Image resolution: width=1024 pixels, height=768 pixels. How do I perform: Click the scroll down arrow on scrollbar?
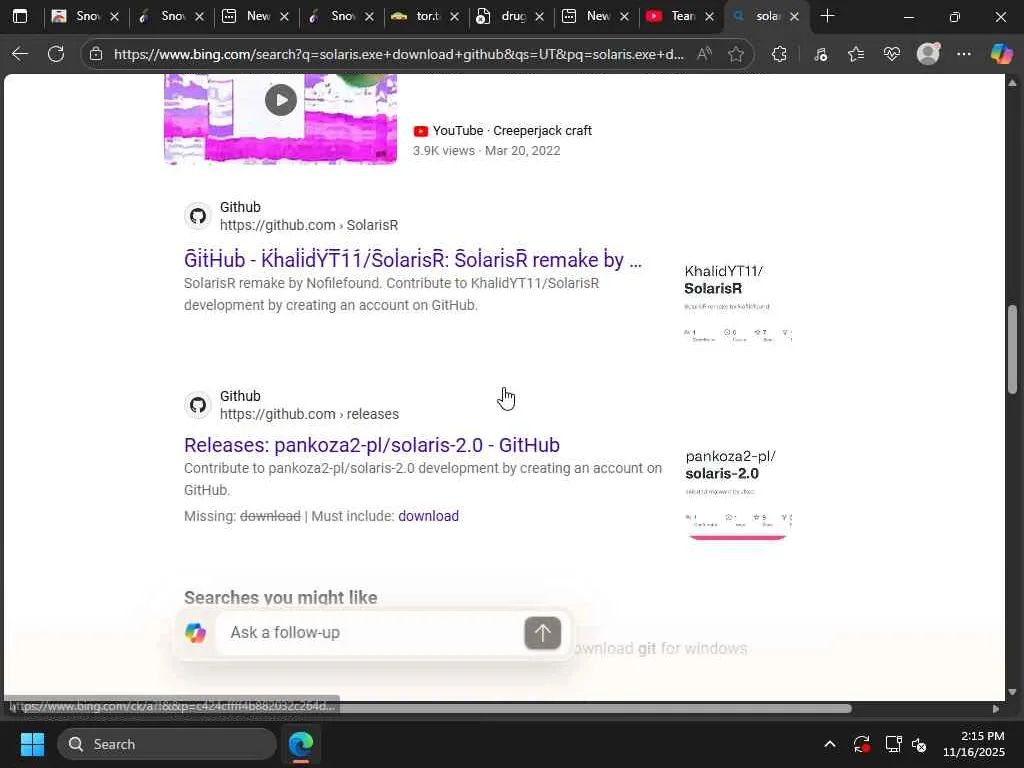pos(1012,692)
